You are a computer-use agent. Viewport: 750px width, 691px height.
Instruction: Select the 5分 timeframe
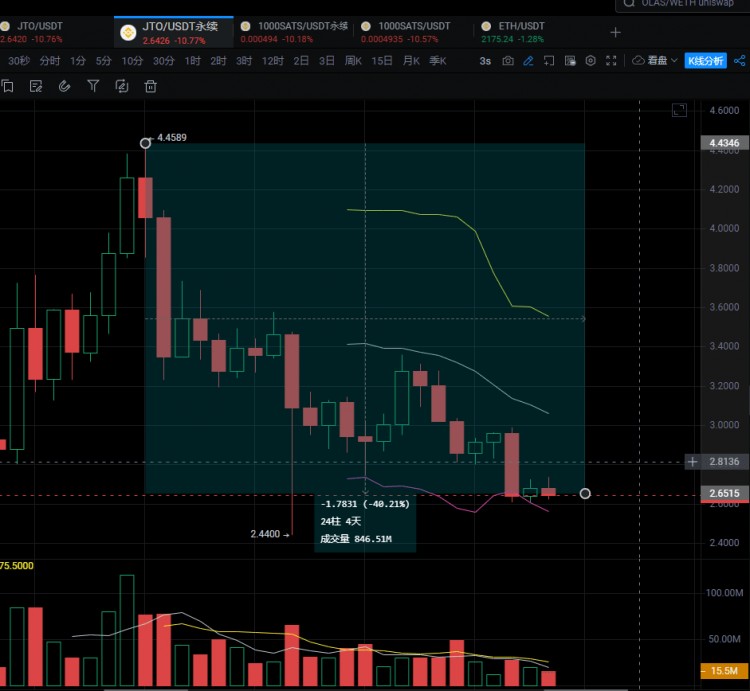(103, 61)
